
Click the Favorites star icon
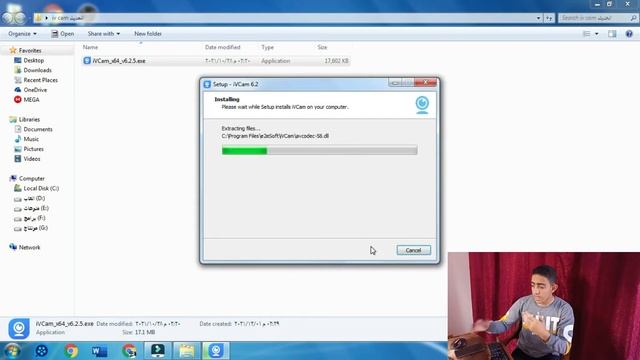point(13,50)
